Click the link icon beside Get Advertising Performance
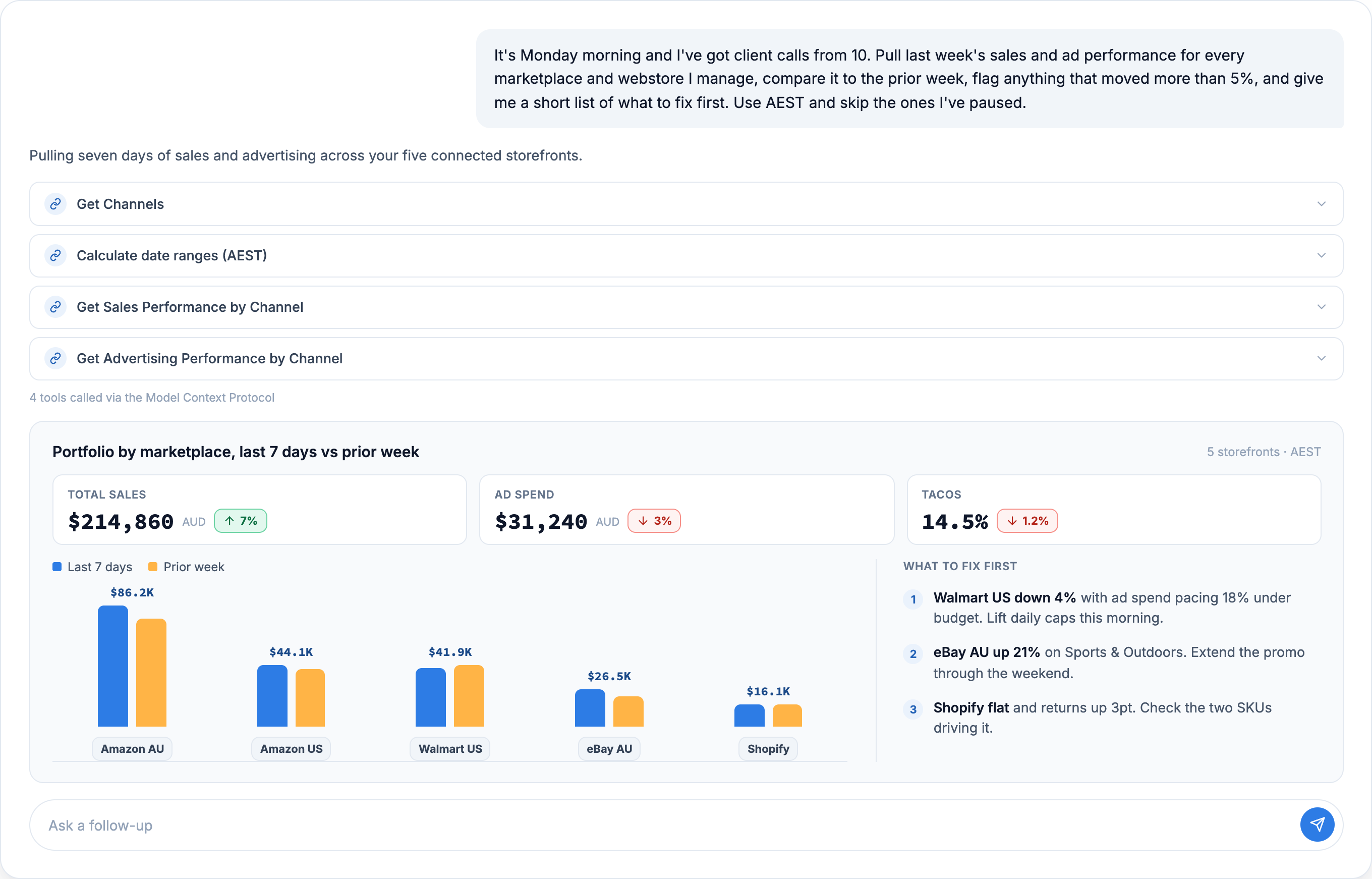1372x879 pixels. [x=55, y=358]
